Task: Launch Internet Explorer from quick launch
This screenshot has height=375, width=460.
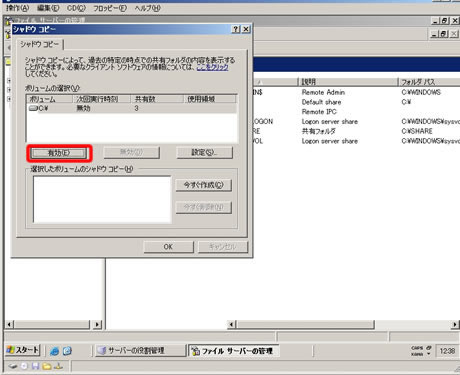Action: (x=54, y=351)
